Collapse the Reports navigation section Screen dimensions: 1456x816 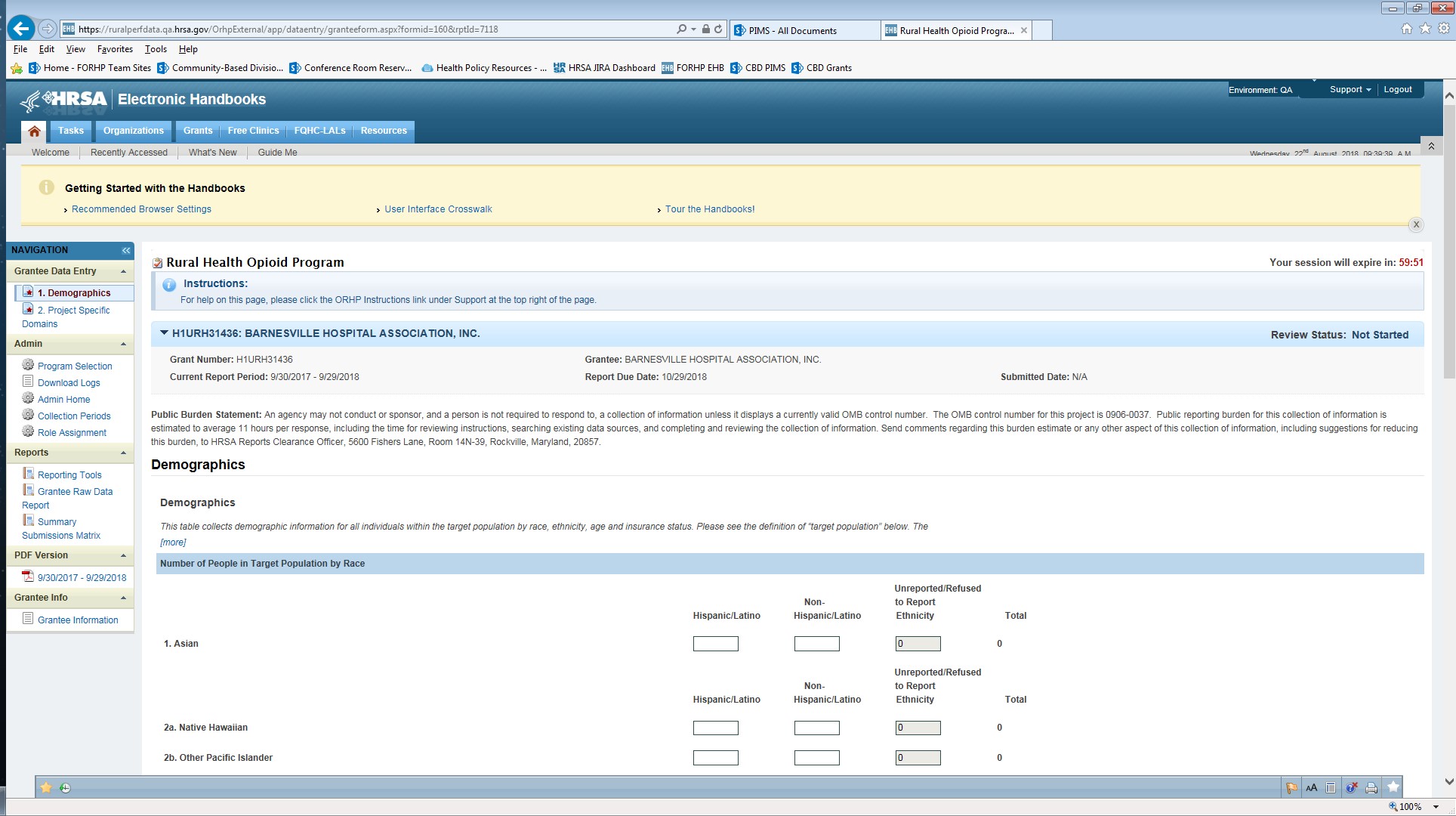tap(123, 453)
